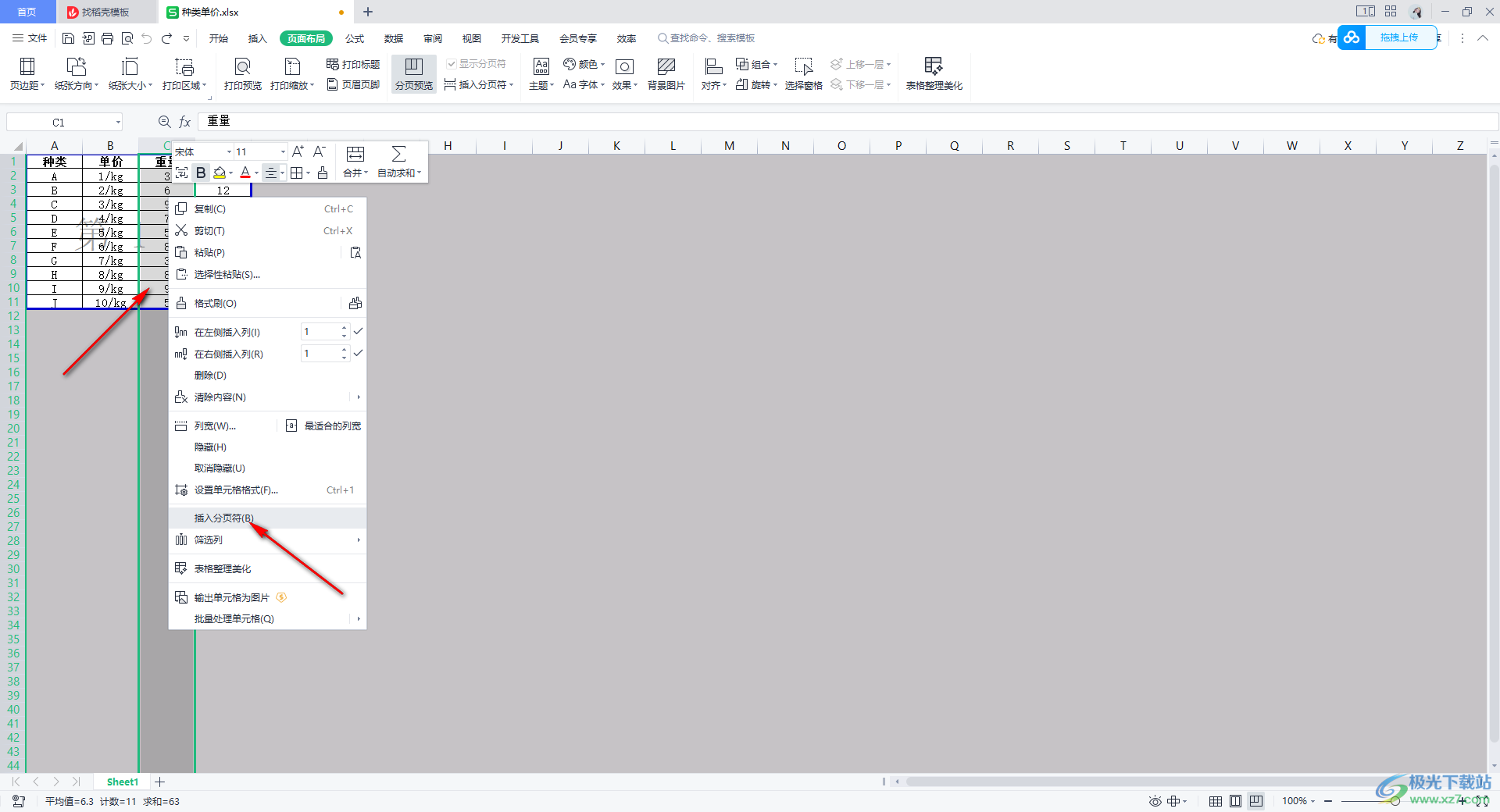Expand the clear contents submenu
1500x812 pixels.
(x=359, y=397)
